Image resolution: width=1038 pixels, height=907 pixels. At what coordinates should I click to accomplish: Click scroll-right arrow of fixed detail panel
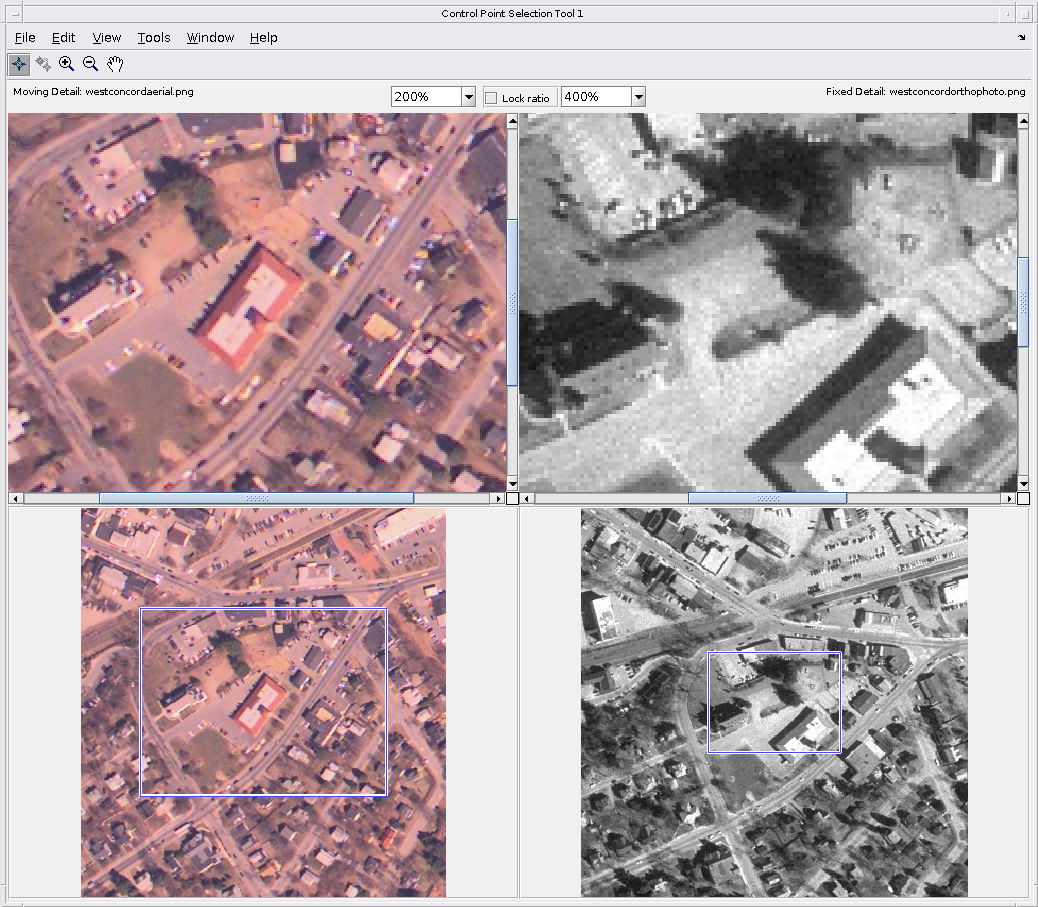[x=1008, y=498]
